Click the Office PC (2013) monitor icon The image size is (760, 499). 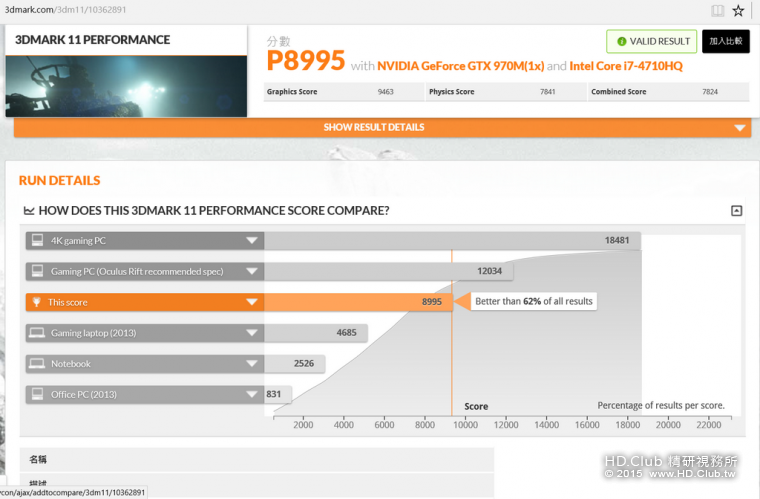click(x=37, y=395)
